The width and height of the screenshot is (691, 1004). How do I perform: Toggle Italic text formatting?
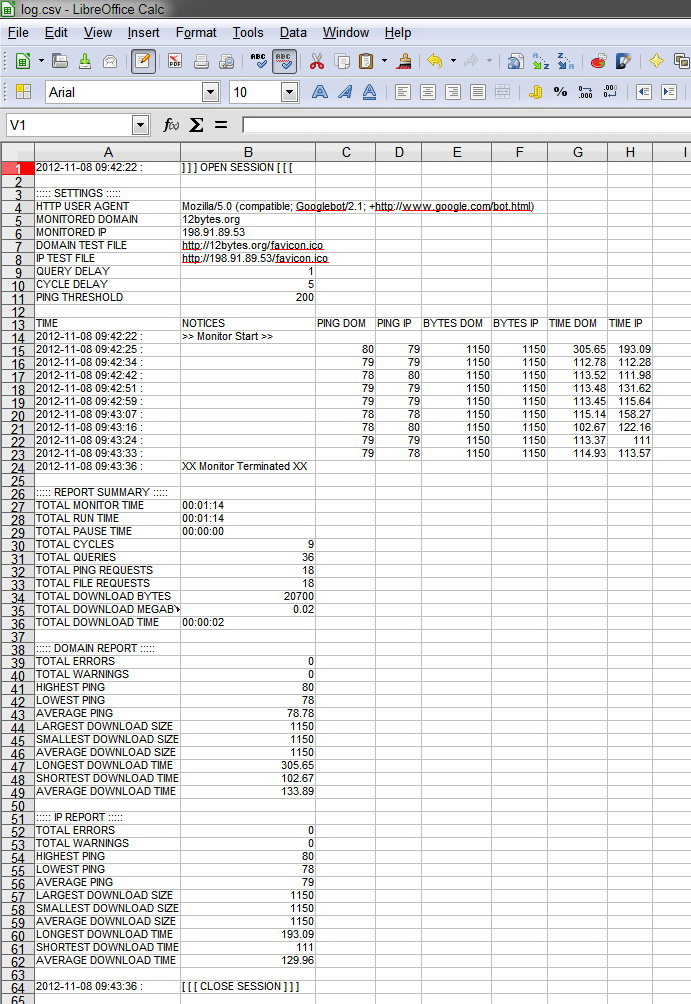click(345, 92)
